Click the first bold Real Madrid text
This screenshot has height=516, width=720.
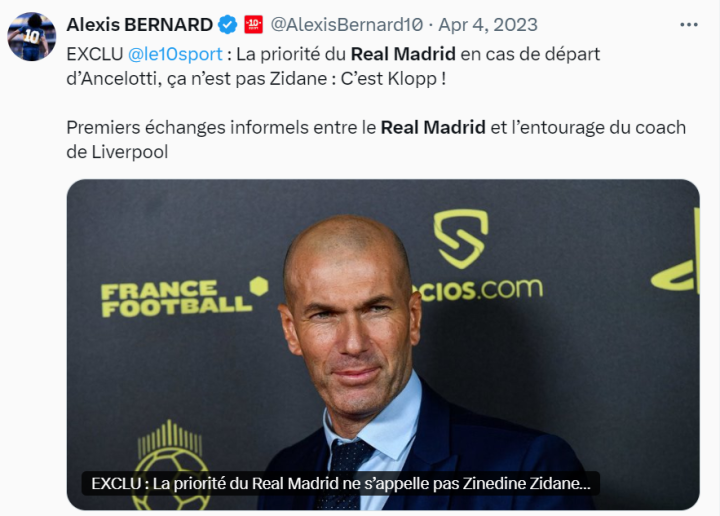click(403, 54)
